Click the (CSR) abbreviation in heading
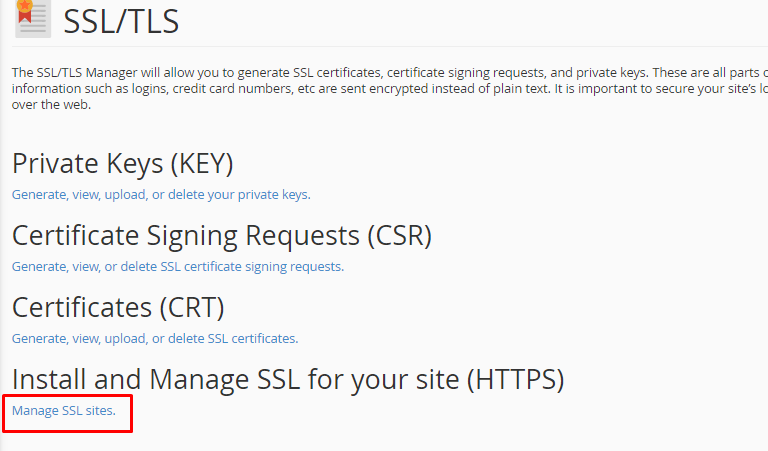The height and width of the screenshot is (451, 768). coord(400,236)
